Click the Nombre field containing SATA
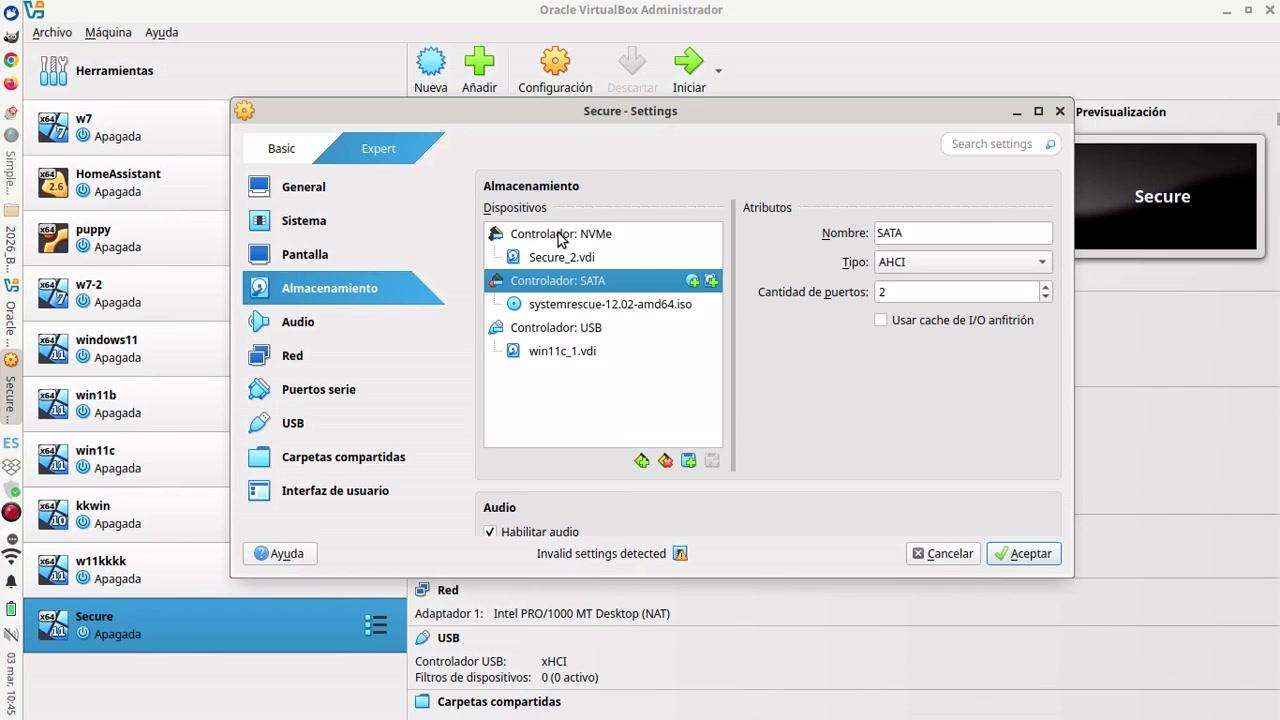 (x=963, y=233)
